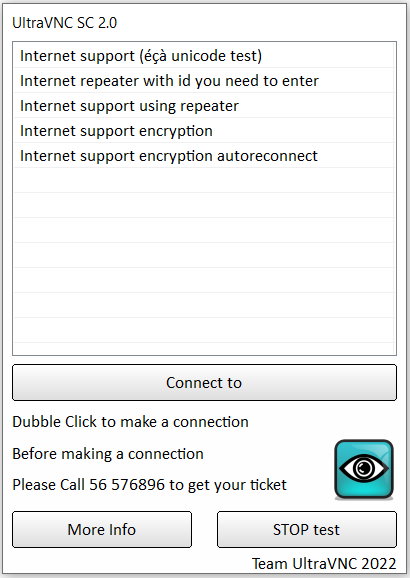Click the phone number 56 576896
The height and width of the screenshot is (578, 410).
(x=127, y=485)
